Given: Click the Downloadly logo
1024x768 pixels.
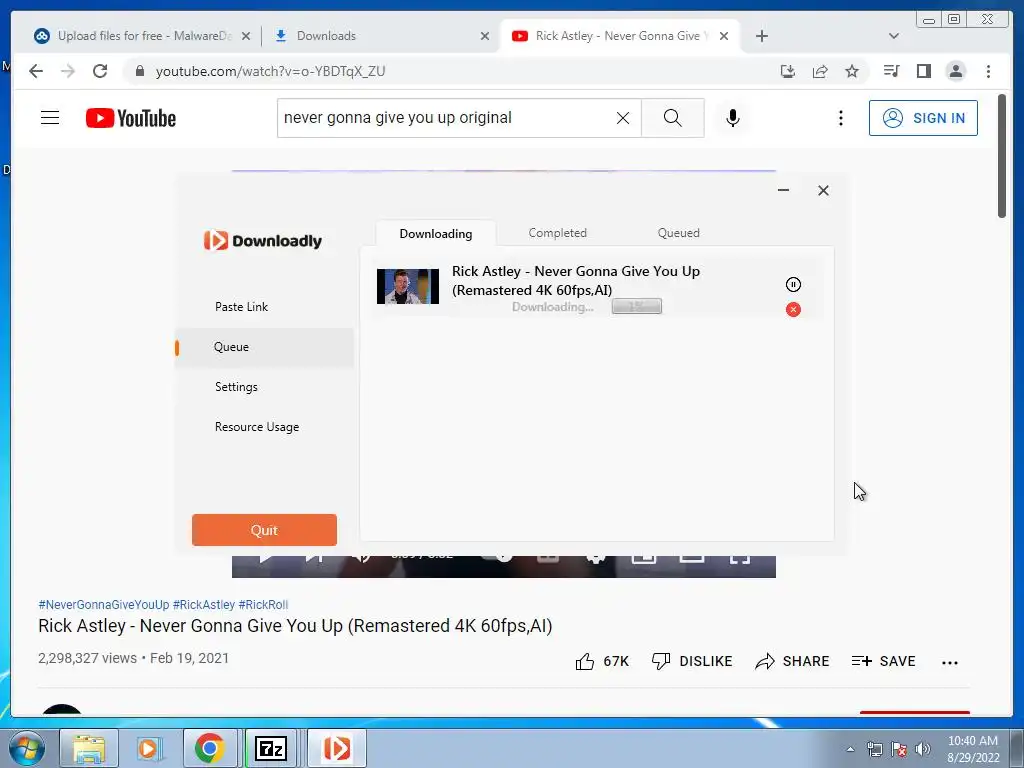Looking at the screenshot, I should pos(263,241).
